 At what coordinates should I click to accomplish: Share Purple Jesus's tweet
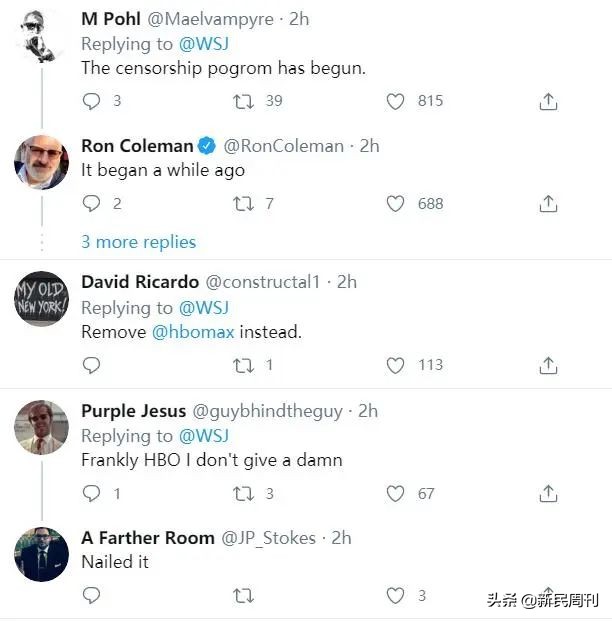(x=548, y=493)
